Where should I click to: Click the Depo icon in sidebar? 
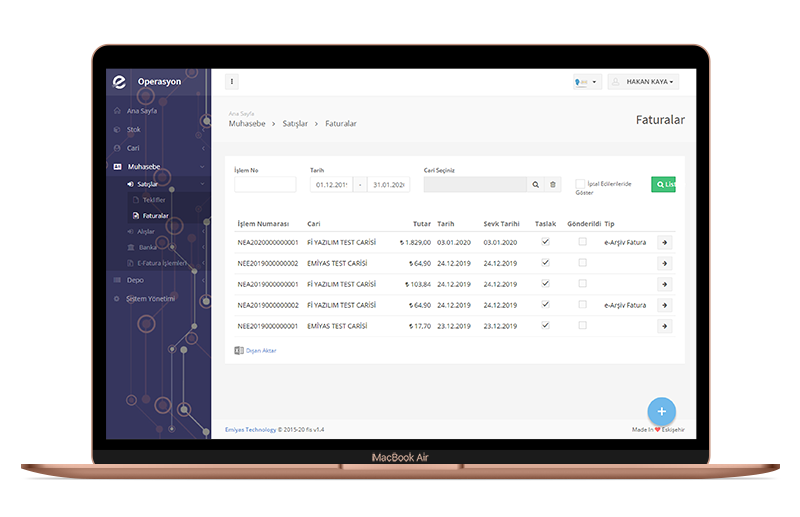point(117,280)
